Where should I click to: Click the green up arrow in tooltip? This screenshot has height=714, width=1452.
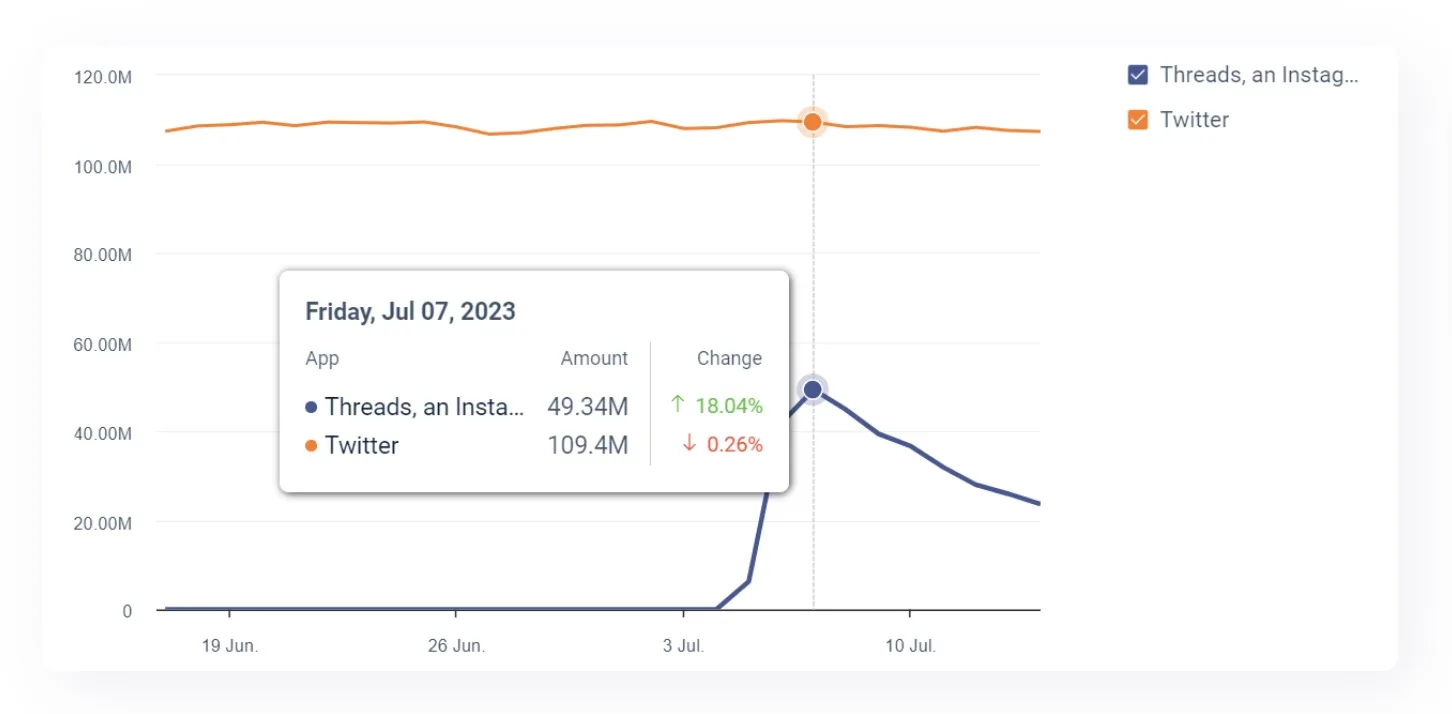678,404
